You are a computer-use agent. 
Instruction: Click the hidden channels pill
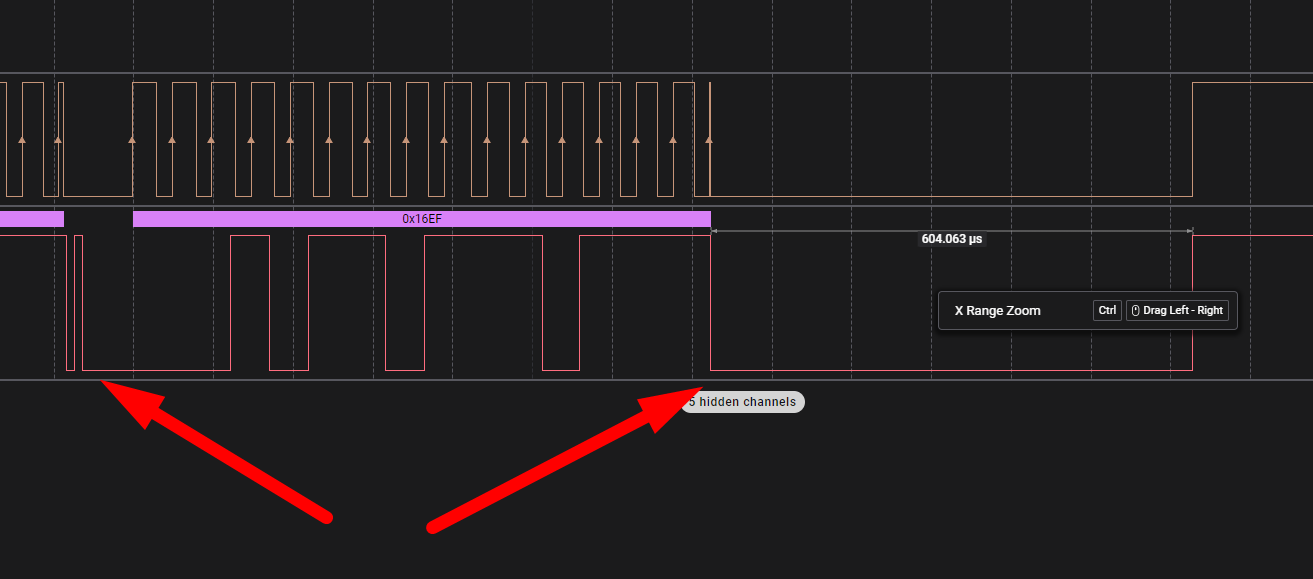point(742,402)
